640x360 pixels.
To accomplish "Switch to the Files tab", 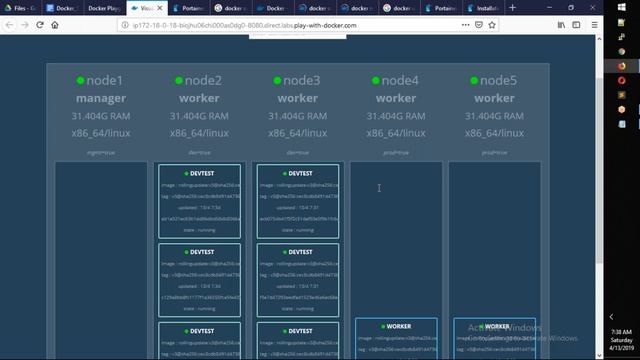I will pyautogui.click(x=20, y=8).
